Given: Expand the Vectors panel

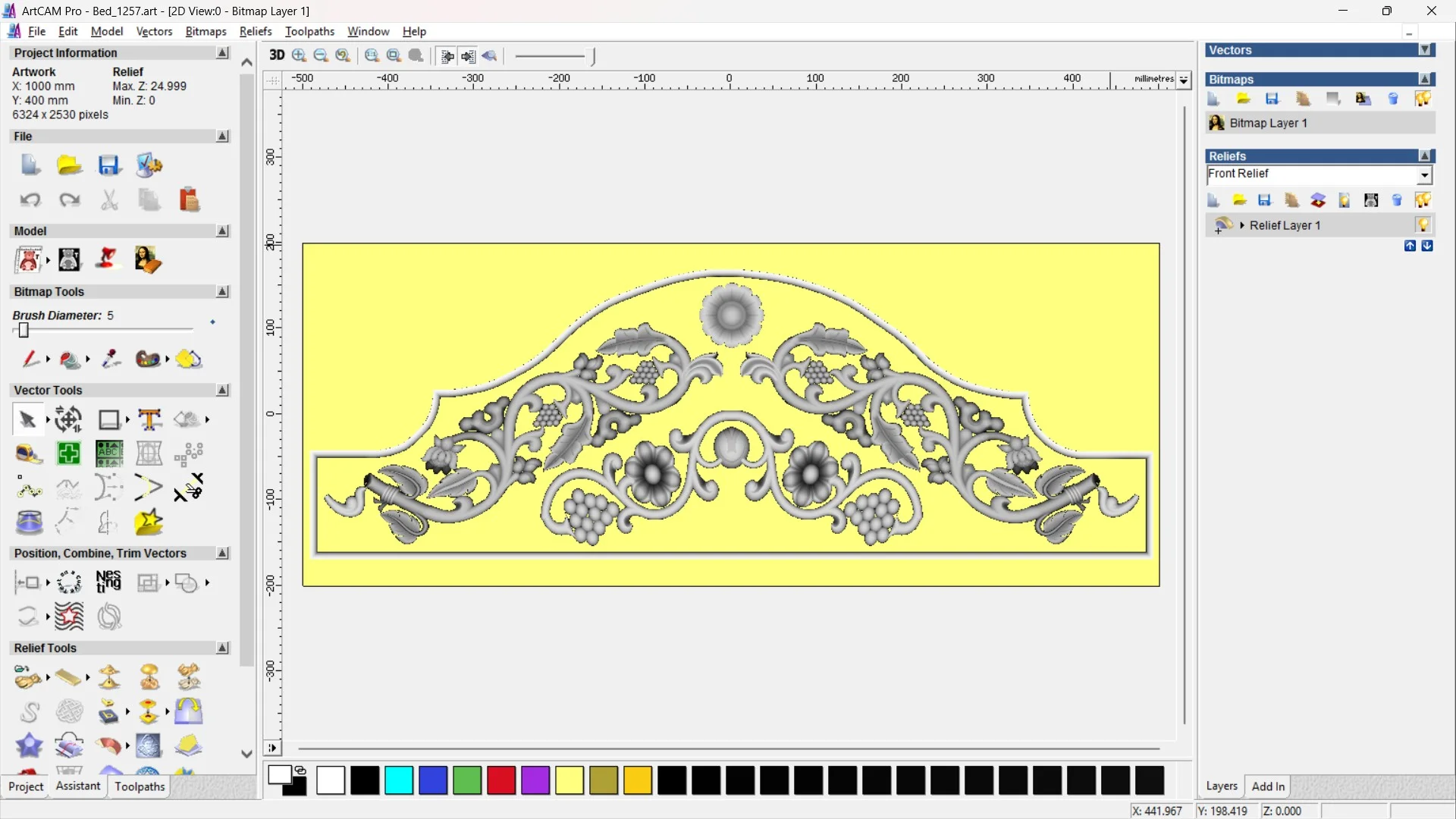Looking at the screenshot, I should 1425,50.
